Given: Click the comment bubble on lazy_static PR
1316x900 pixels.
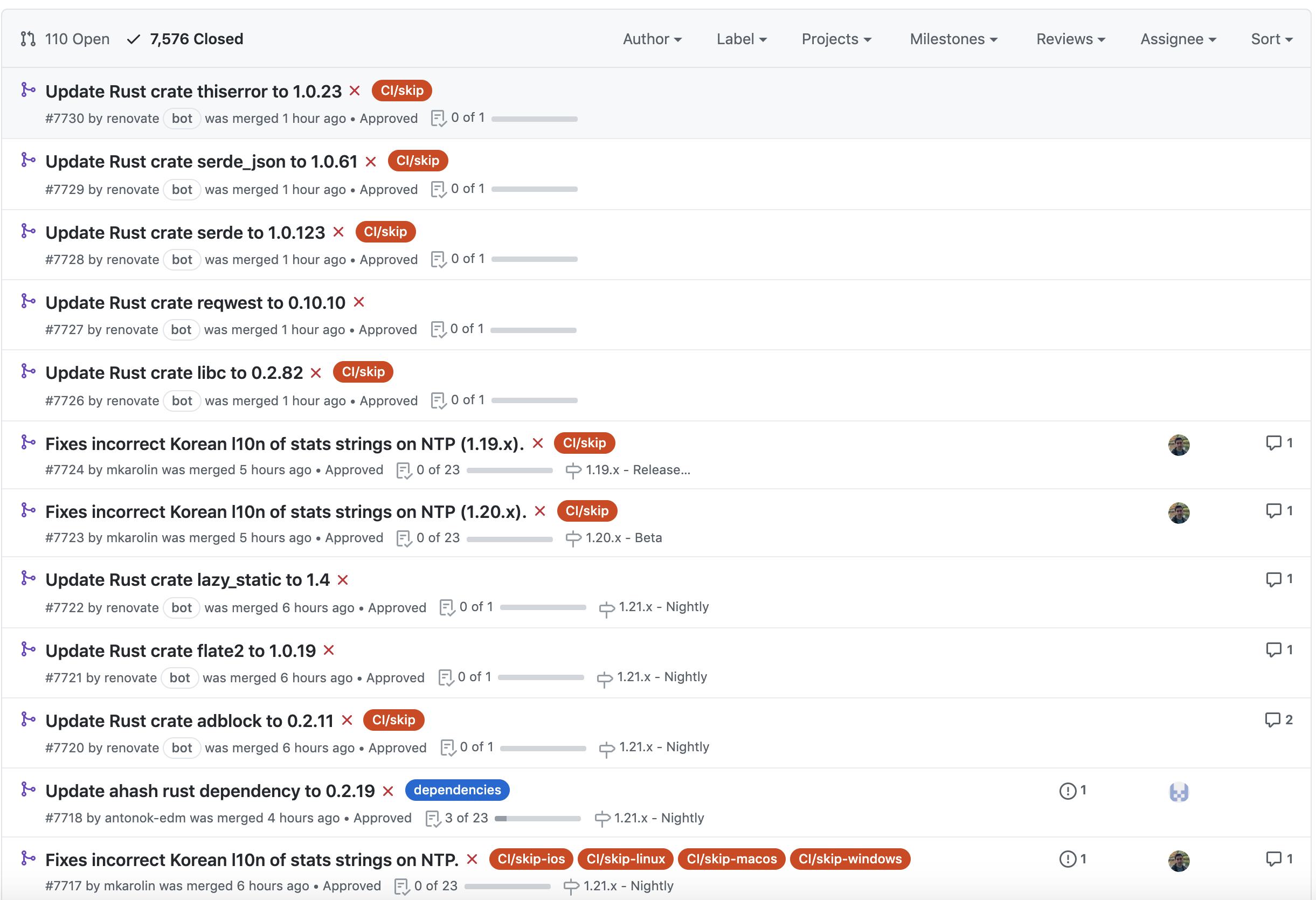Looking at the screenshot, I should pos(1273,579).
